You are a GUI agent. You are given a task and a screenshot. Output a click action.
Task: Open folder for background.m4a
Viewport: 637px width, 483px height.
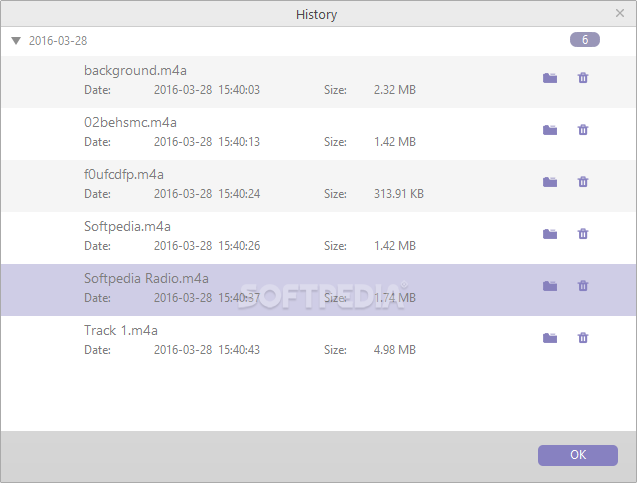pyautogui.click(x=550, y=78)
